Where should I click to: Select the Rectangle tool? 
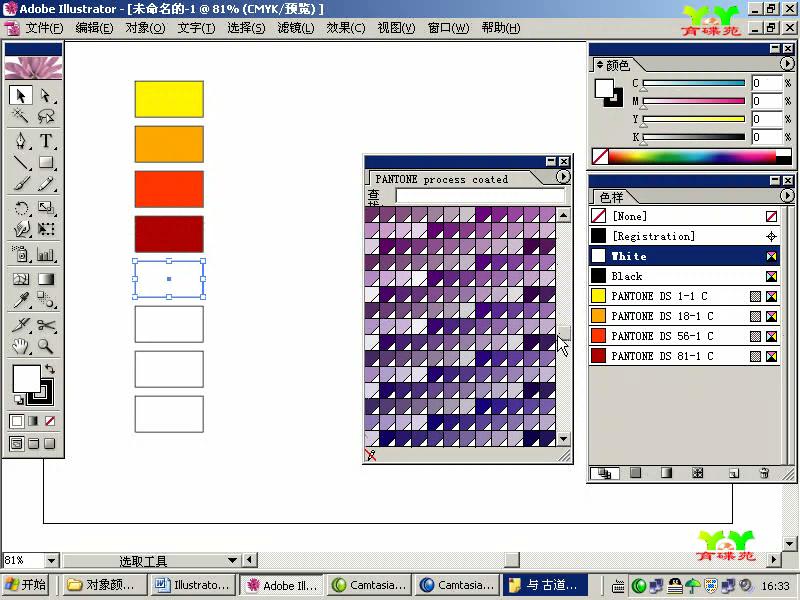pyautogui.click(x=46, y=162)
